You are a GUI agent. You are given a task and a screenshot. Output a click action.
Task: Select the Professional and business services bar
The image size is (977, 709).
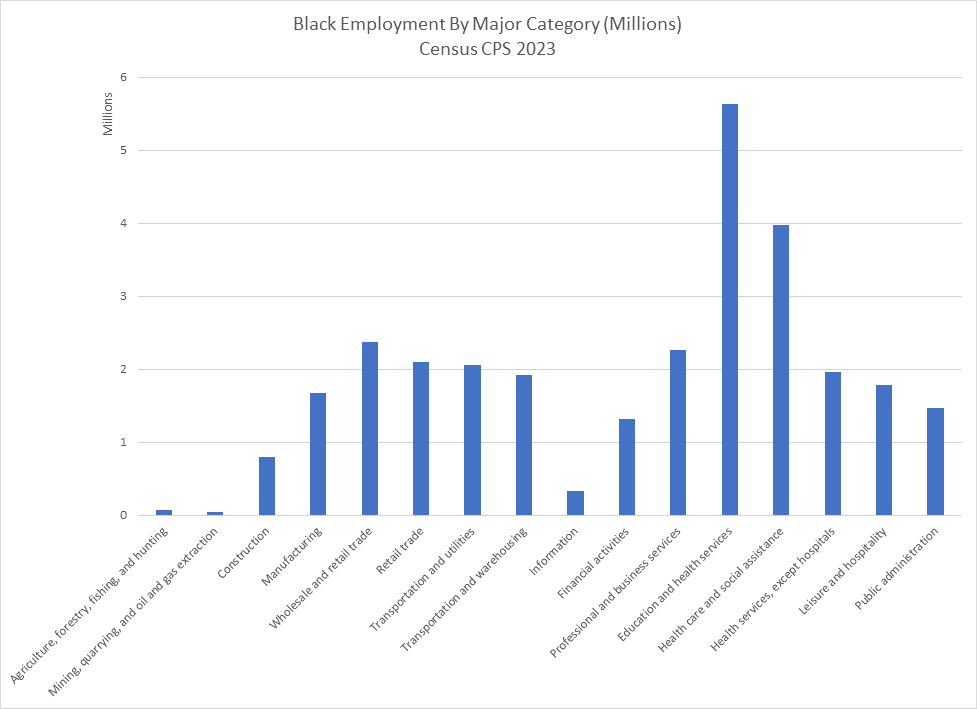pos(678,432)
